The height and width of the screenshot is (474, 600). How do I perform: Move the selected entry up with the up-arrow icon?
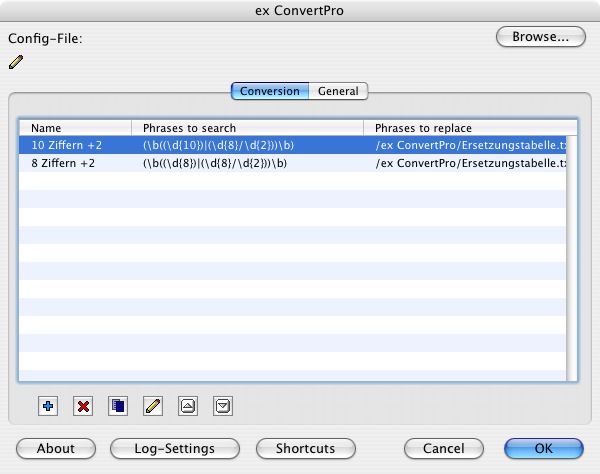(188, 406)
